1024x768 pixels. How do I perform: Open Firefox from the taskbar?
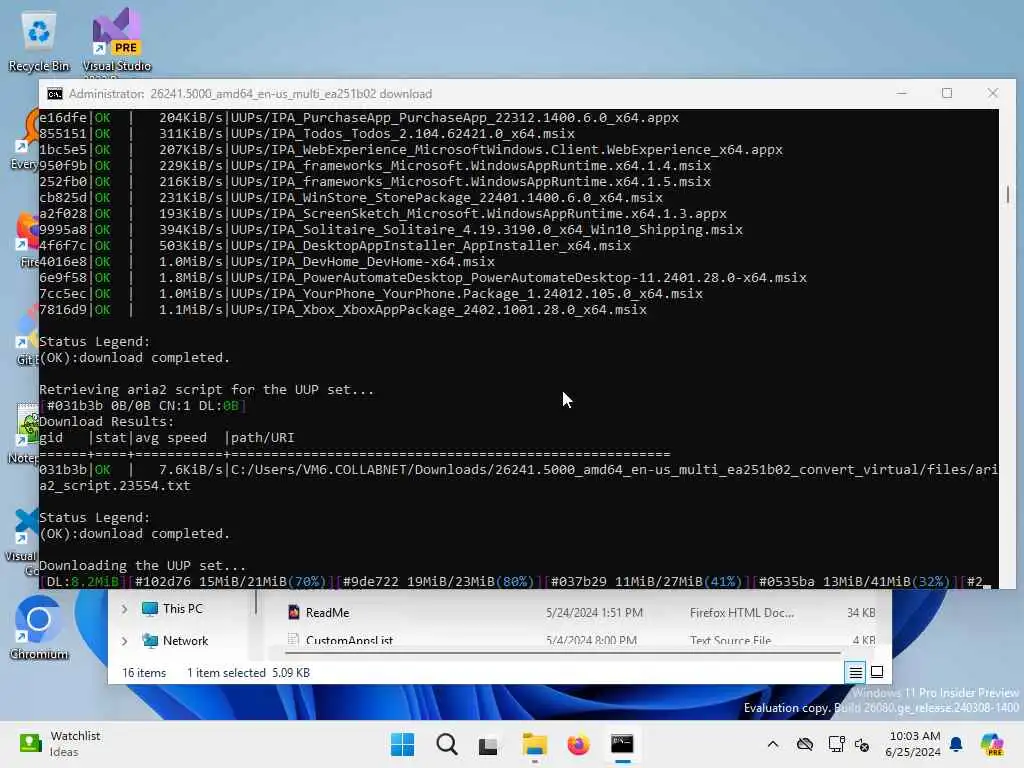(x=578, y=744)
